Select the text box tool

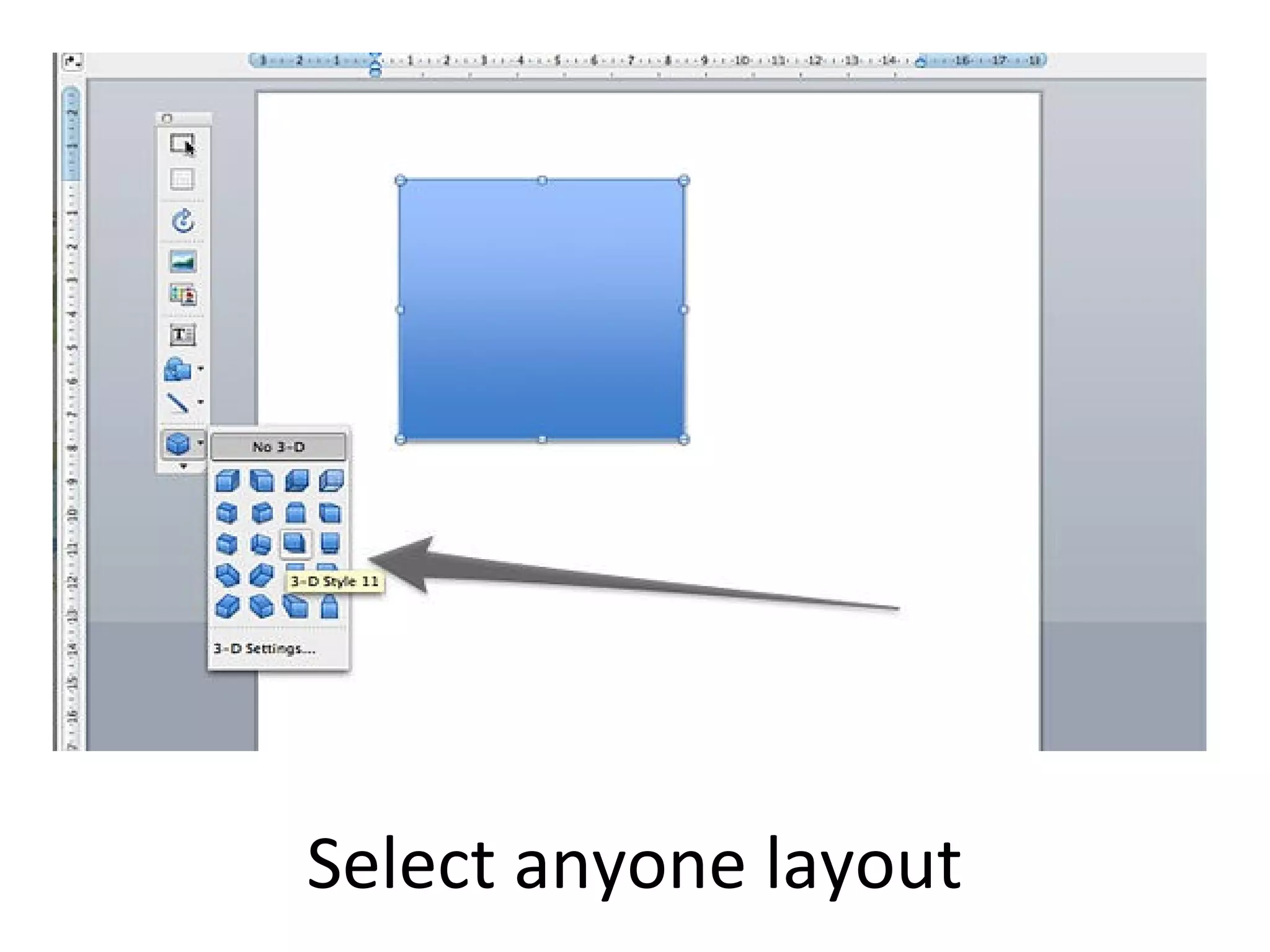[x=182, y=335]
